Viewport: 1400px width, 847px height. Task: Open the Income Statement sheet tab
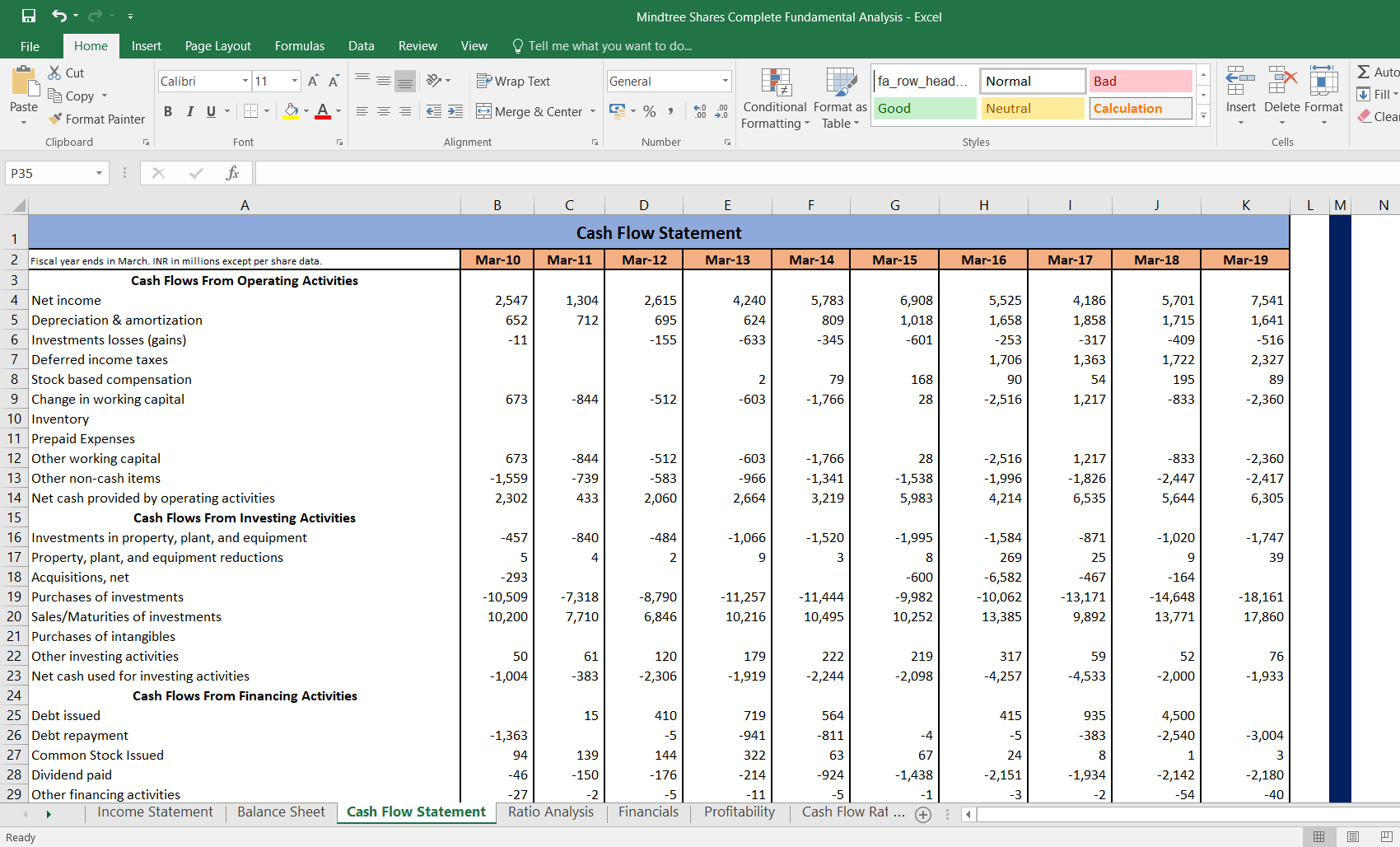[x=155, y=812]
